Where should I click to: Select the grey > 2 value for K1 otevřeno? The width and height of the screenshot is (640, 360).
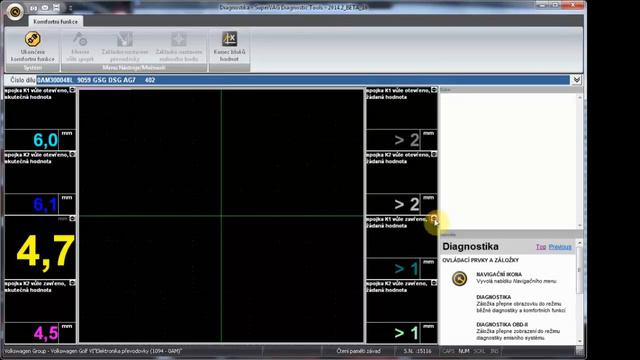click(407, 140)
